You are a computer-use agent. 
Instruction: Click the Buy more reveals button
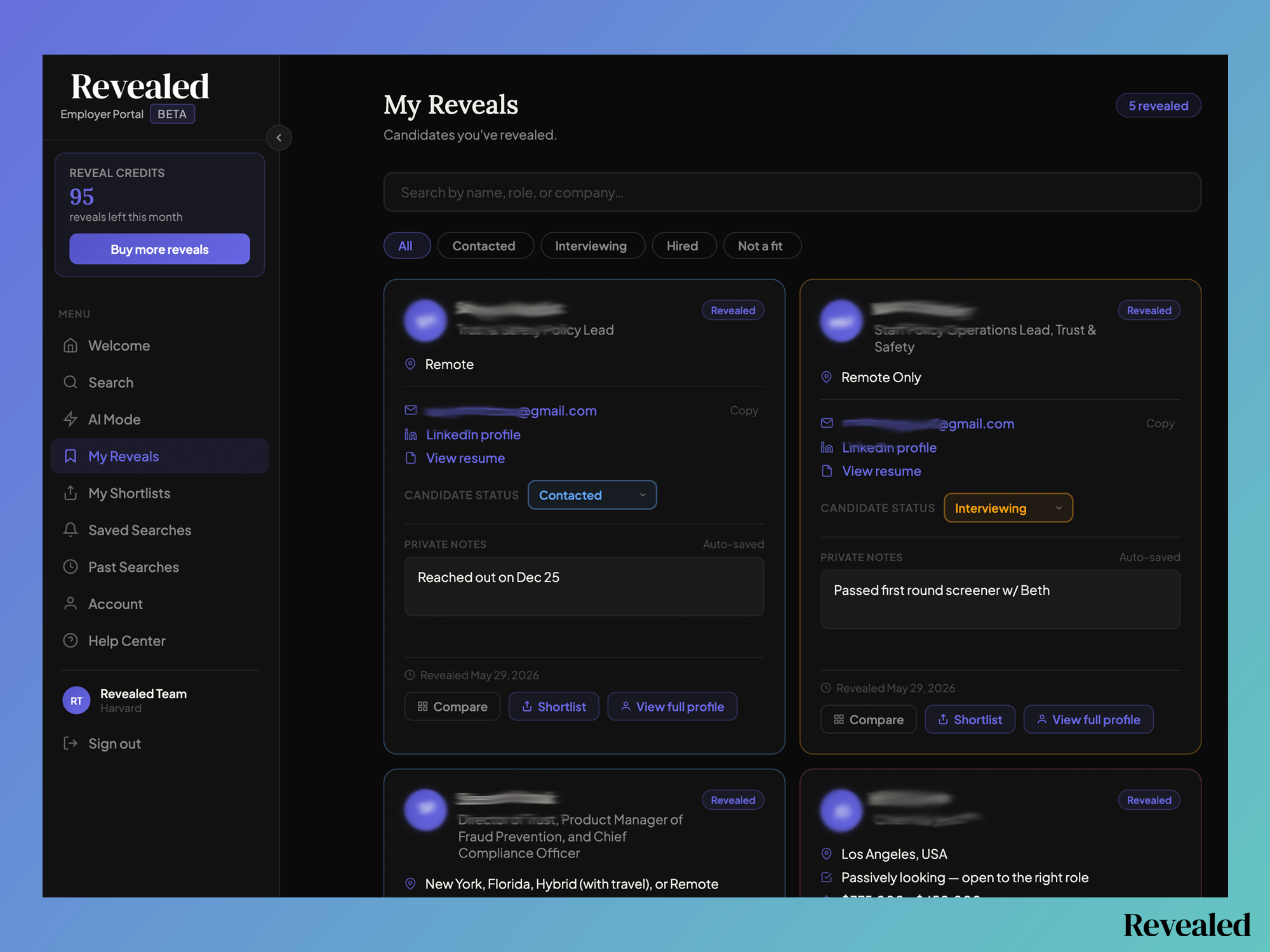pyautogui.click(x=160, y=249)
